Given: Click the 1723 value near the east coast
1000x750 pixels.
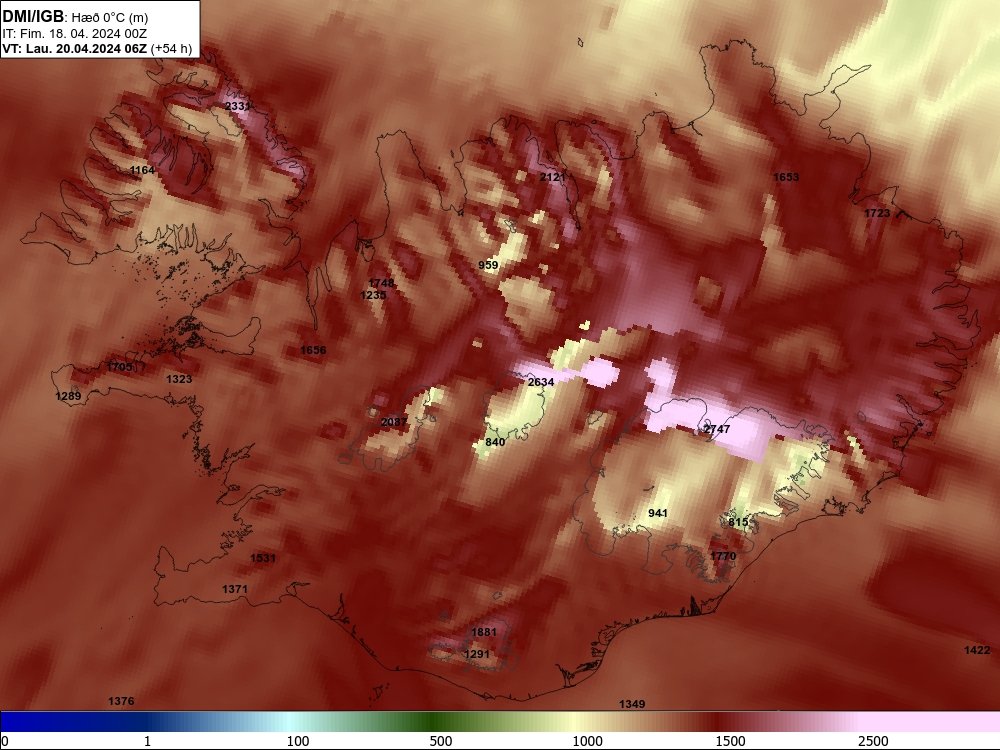Looking at the screenshot, I should pos(877,214).
